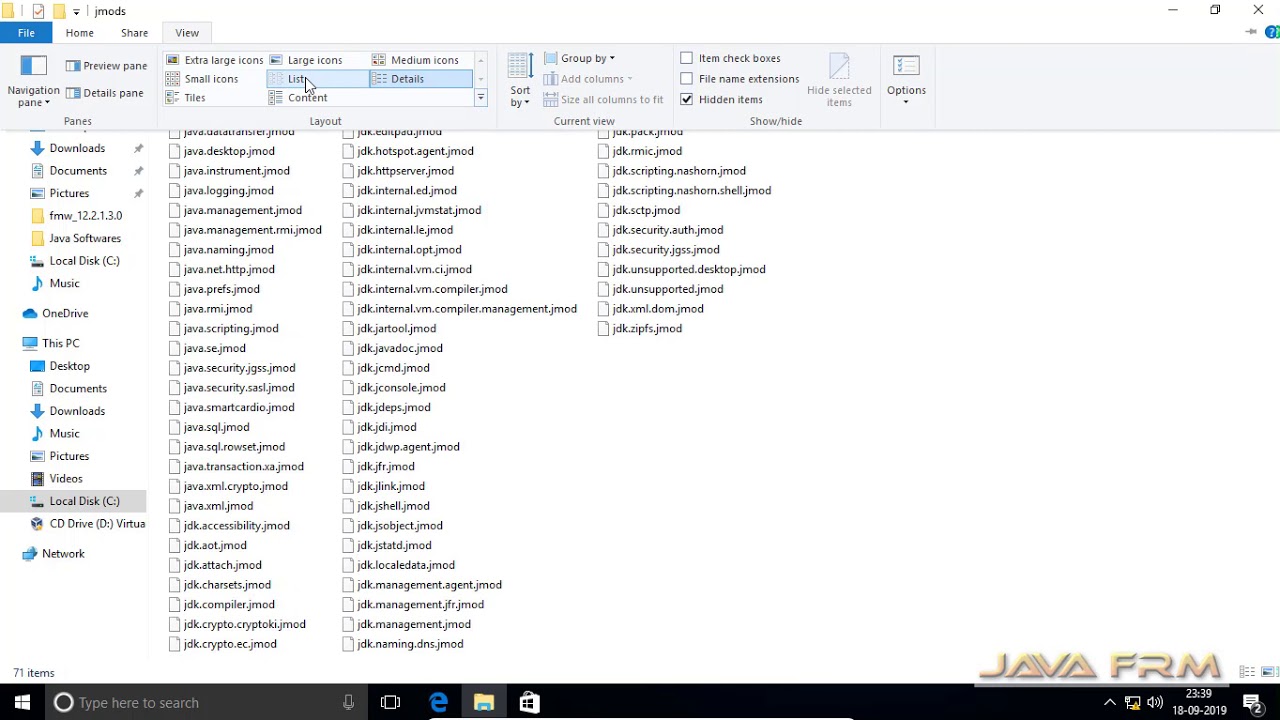
Task: Open the Sort by menu
Action: click(520, 82)
